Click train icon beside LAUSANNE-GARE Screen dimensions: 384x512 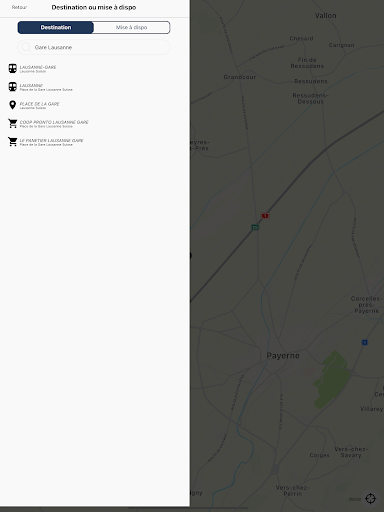pyautogui.click(x=13, y=68)
